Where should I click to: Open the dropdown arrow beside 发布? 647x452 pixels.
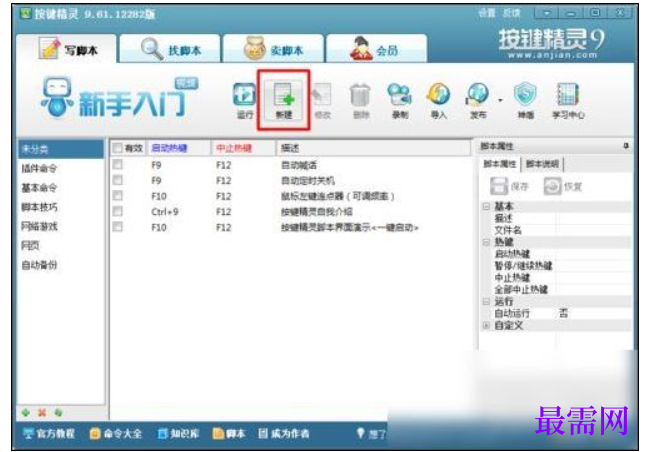pyautogui.click(x=501, y=100)
